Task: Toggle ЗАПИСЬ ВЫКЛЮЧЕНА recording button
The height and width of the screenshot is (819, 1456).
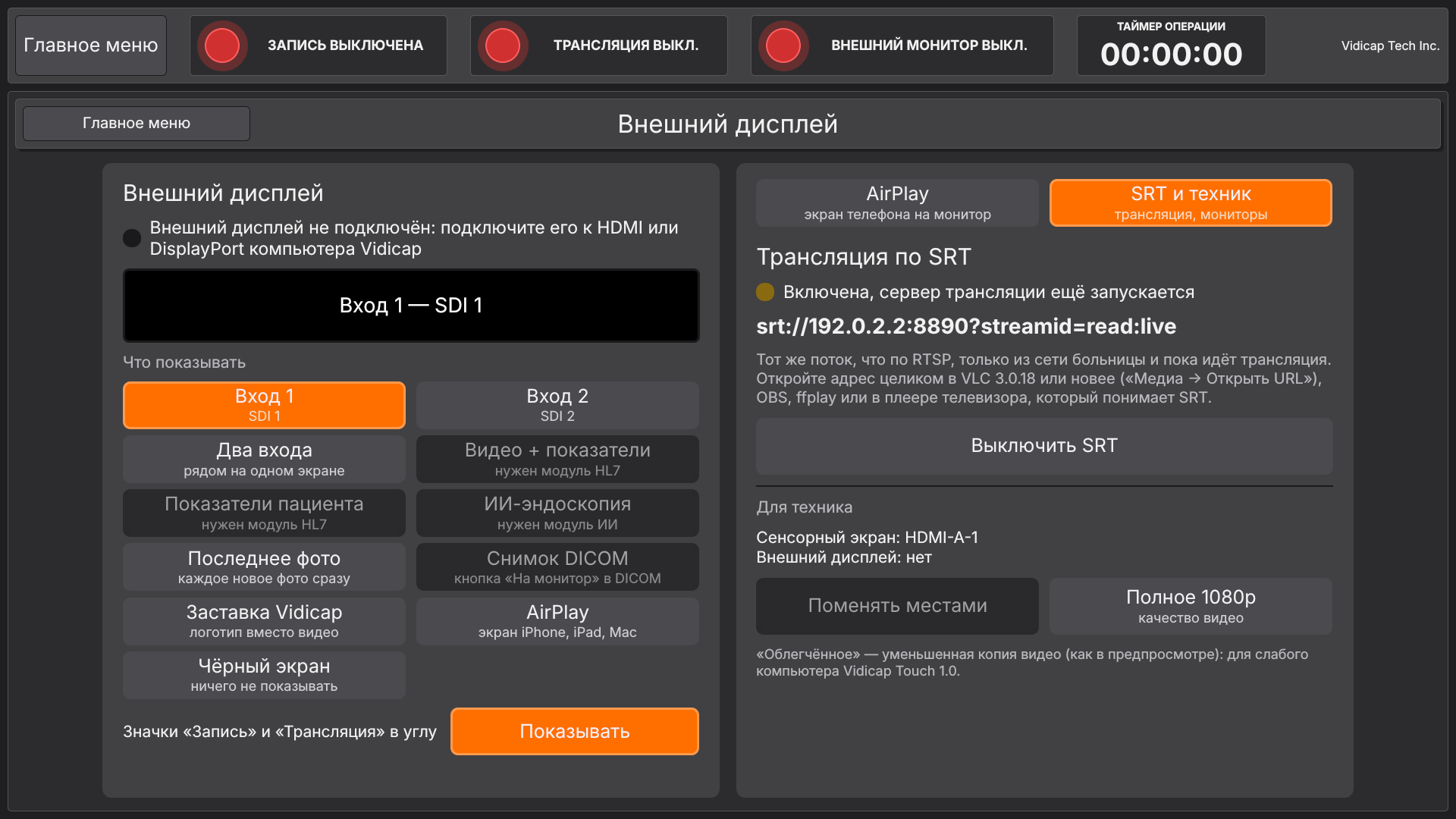Action: pyautogui.click(x=318, y=45)
